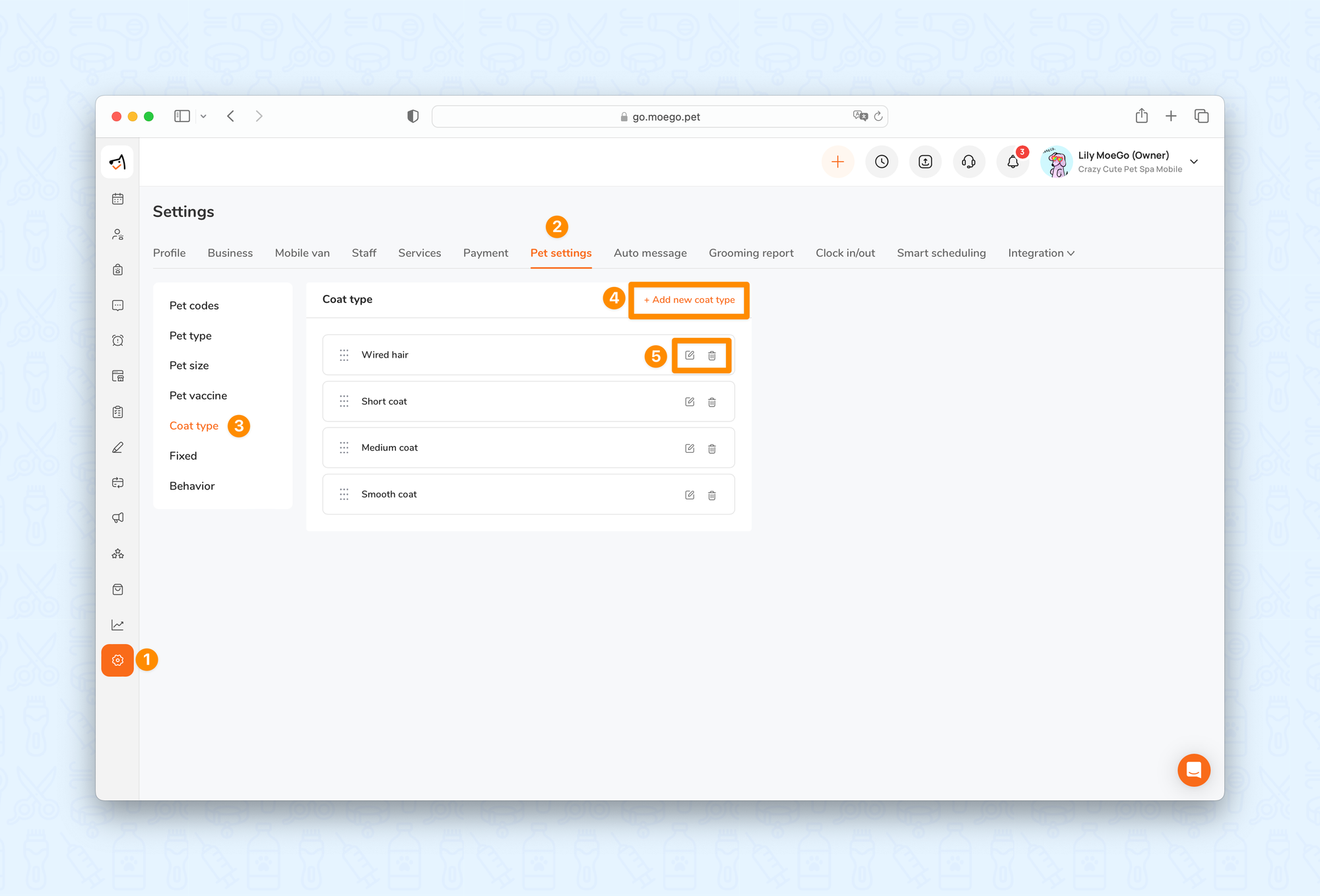The height and width of the screenshot is (896, 1320).
Task: Switch to the Grooming report tab
Action: point(751,253)
